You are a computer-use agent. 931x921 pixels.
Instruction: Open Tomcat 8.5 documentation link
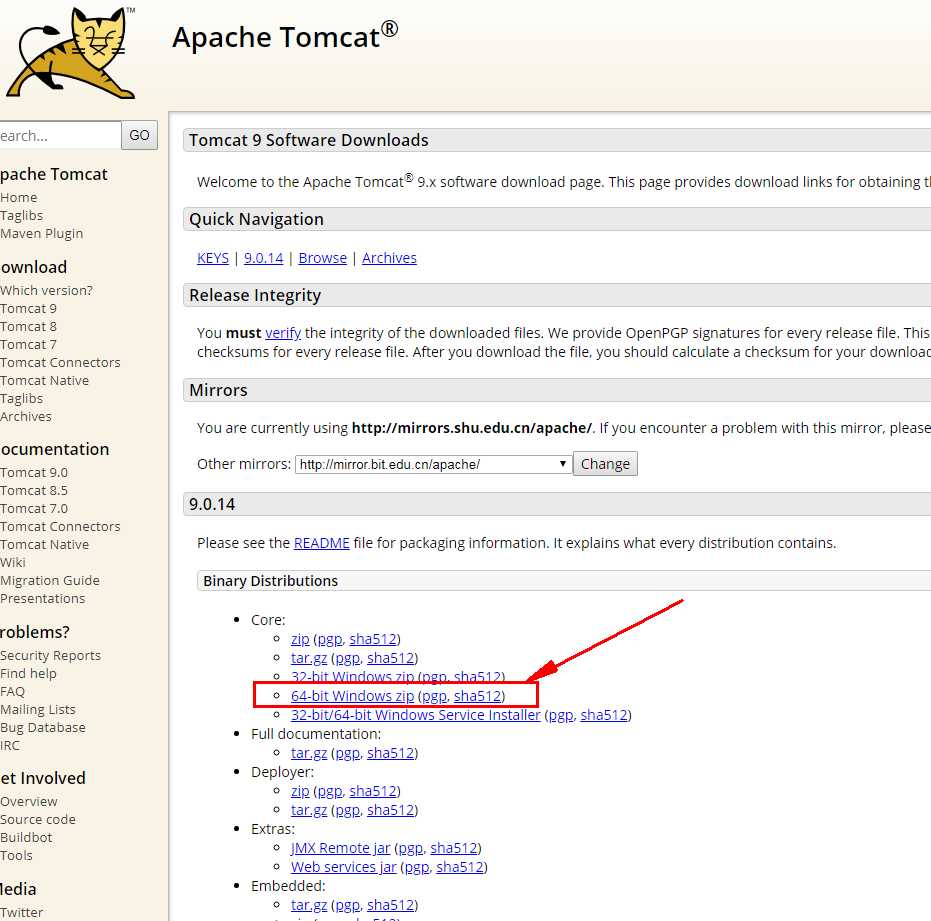[34, 491]
